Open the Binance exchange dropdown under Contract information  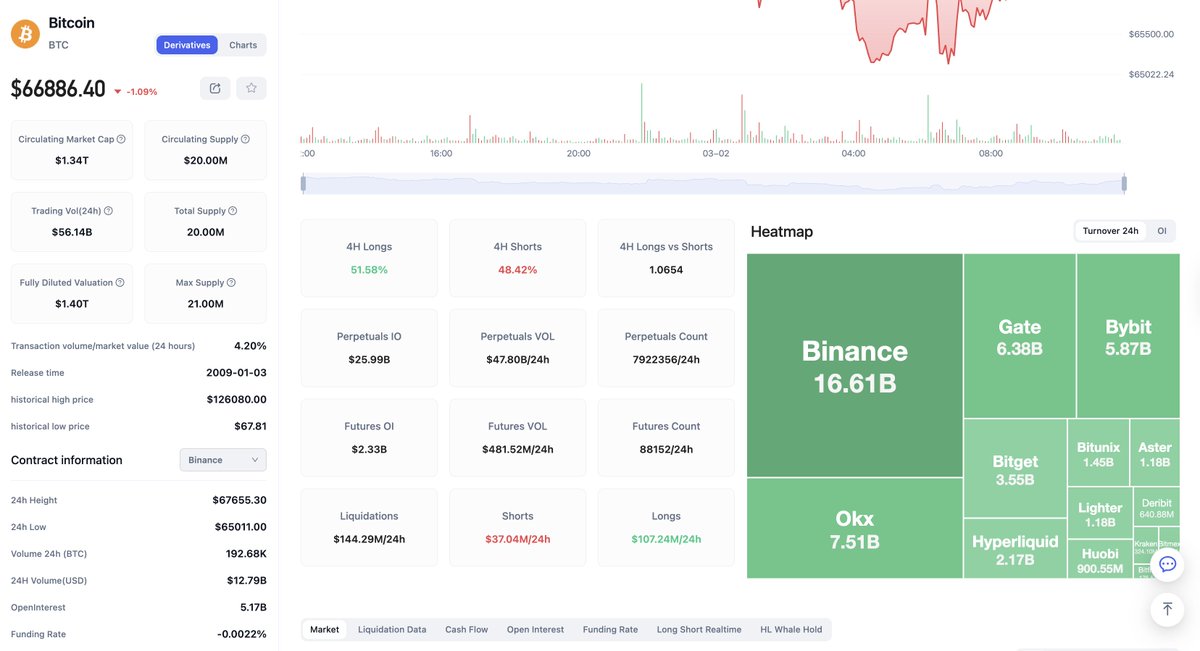click(222, 459)
